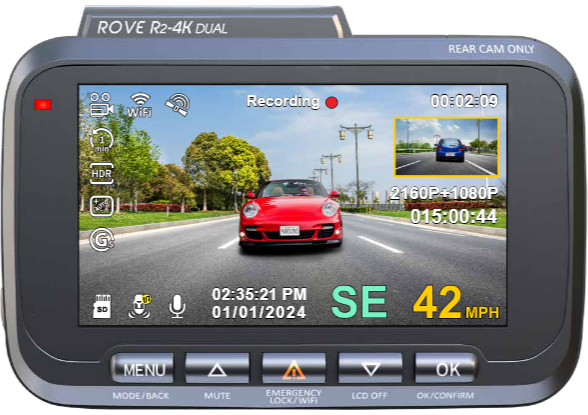Turn LCD off with down arrow button

(370, 368)
